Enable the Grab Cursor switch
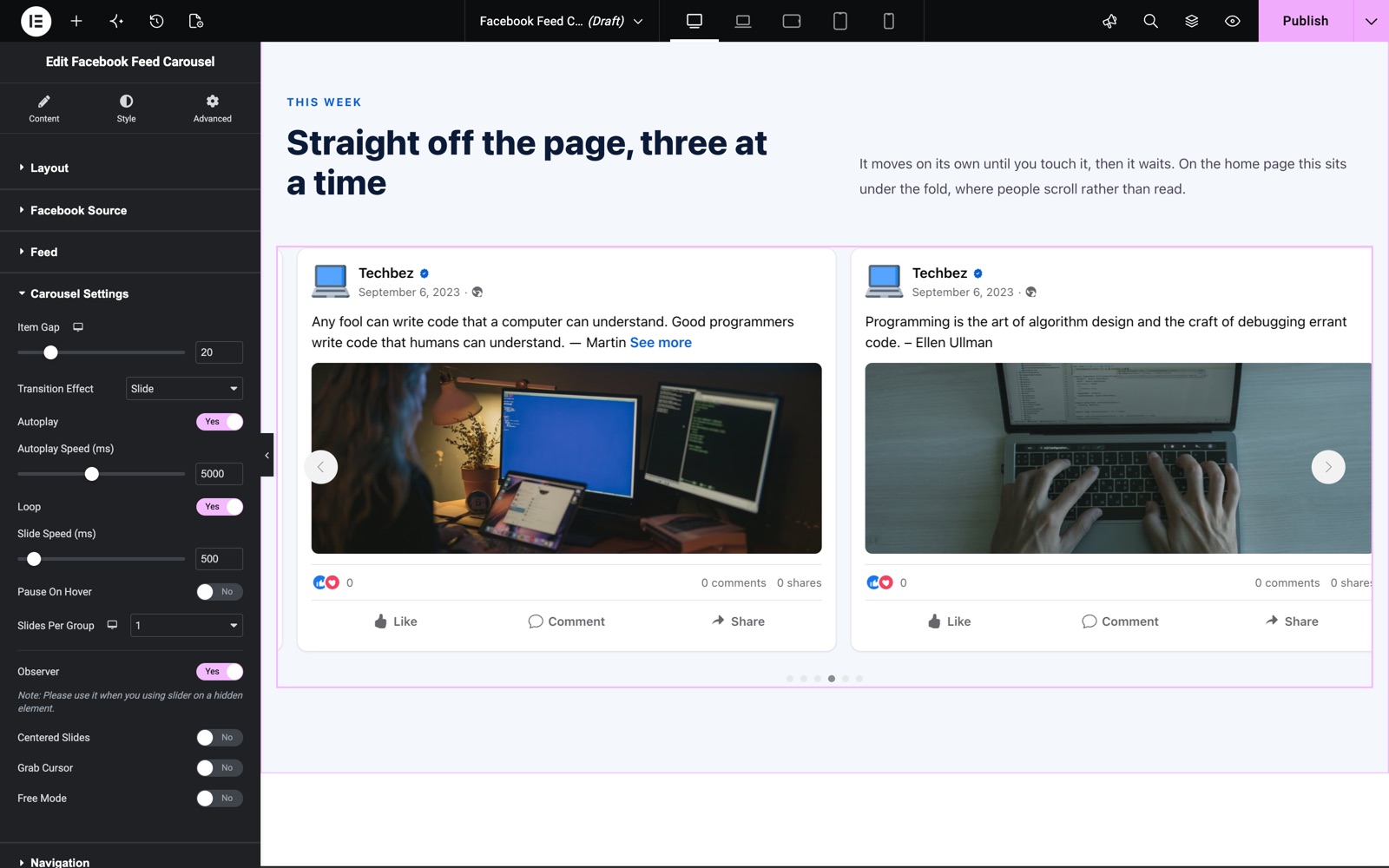The height and width of the screenshot is (868, 1389). (x=220, y=768)
